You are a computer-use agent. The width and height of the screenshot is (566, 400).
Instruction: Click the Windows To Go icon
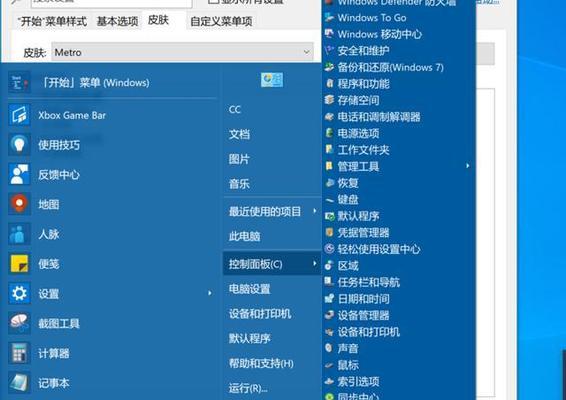point(329,17)
